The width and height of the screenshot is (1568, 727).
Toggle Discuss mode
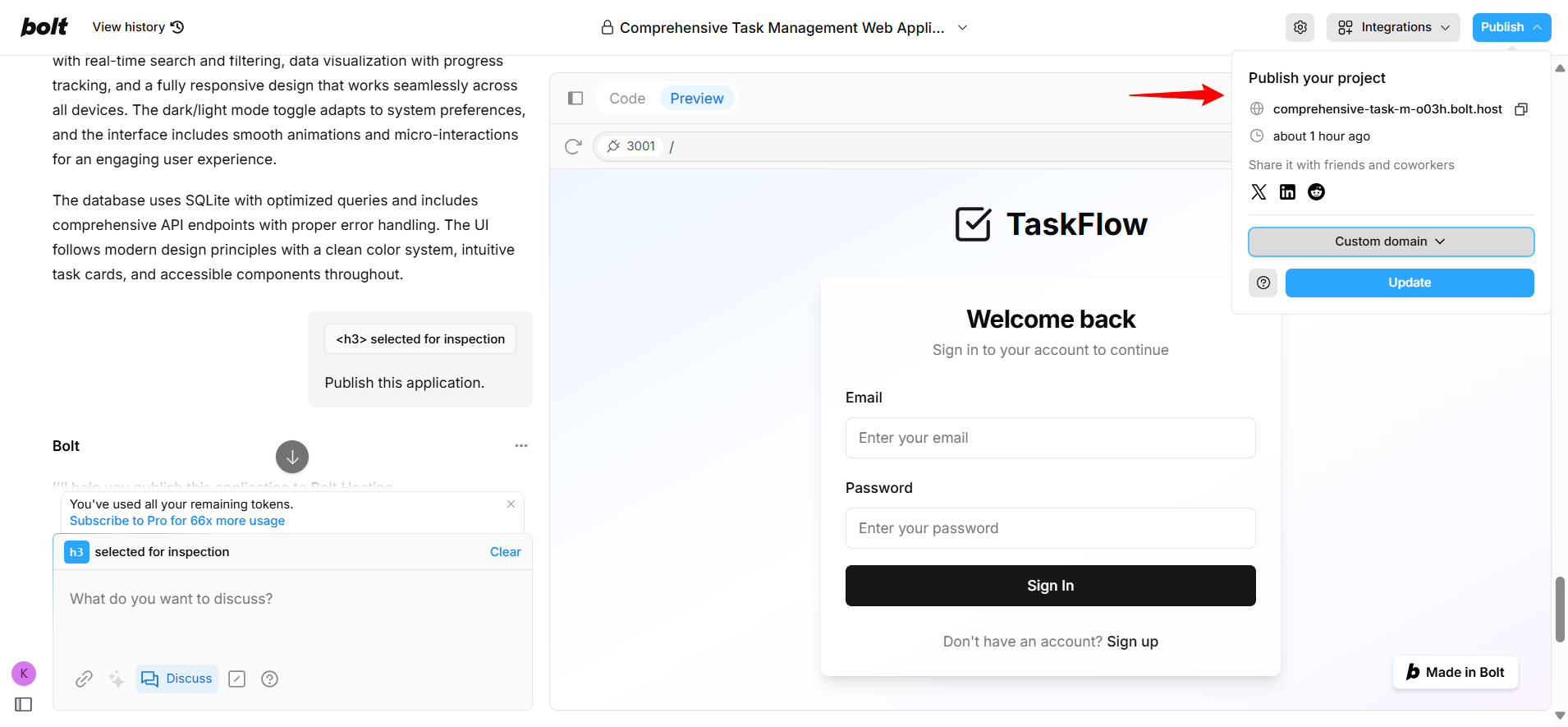pos(177,679)
